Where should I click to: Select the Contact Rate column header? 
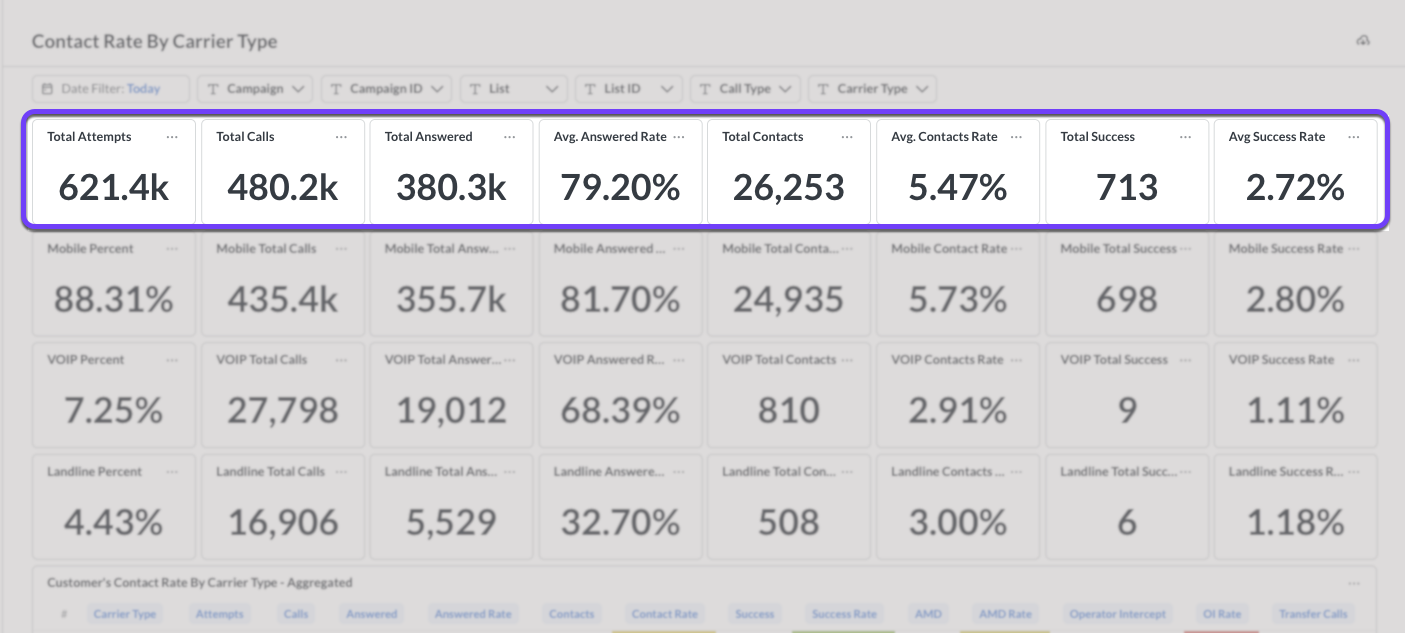pos(664,614)
